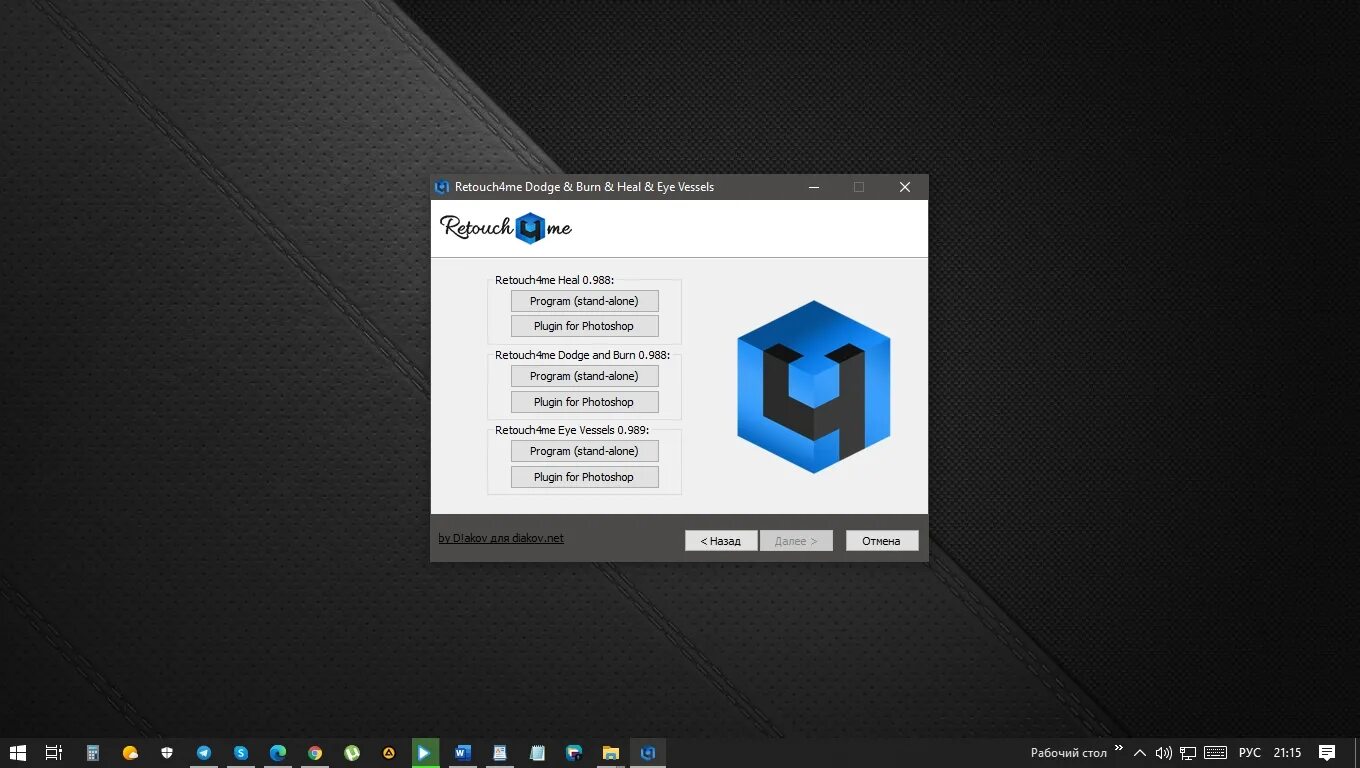
Task: Go back with the Назад button
Action: (721, 541)
